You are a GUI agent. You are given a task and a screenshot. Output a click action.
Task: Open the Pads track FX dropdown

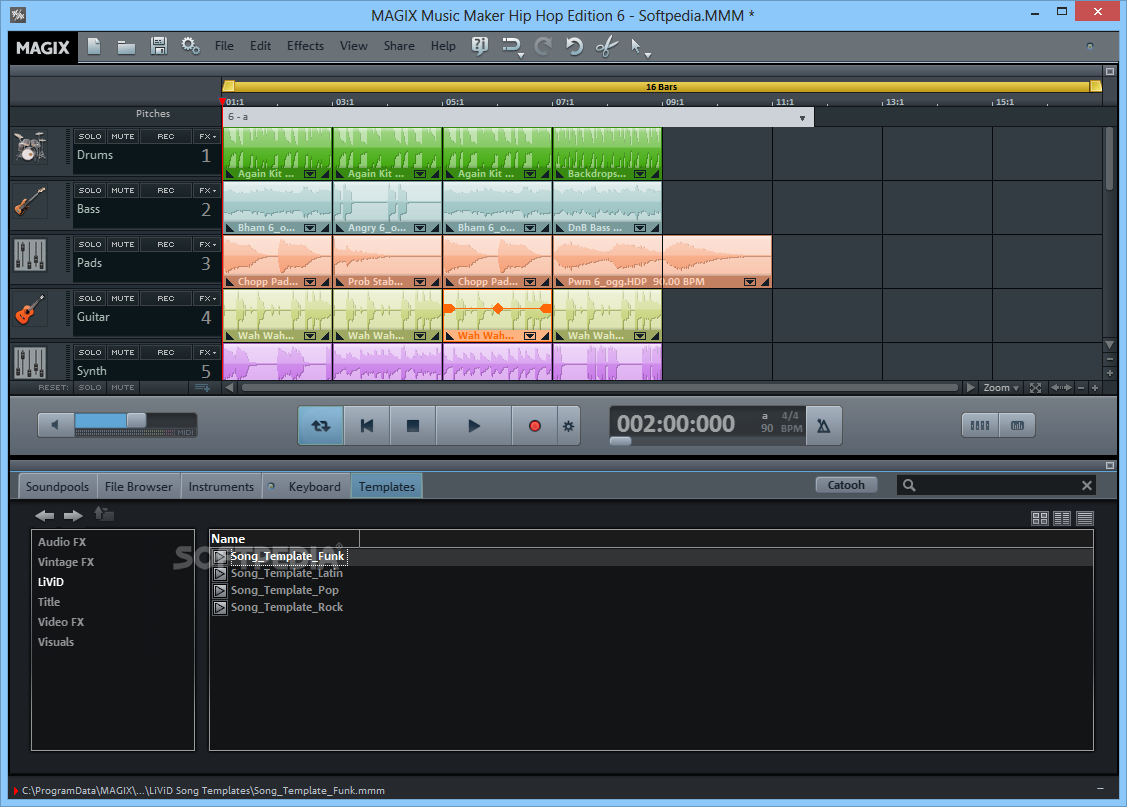point(208,244)
